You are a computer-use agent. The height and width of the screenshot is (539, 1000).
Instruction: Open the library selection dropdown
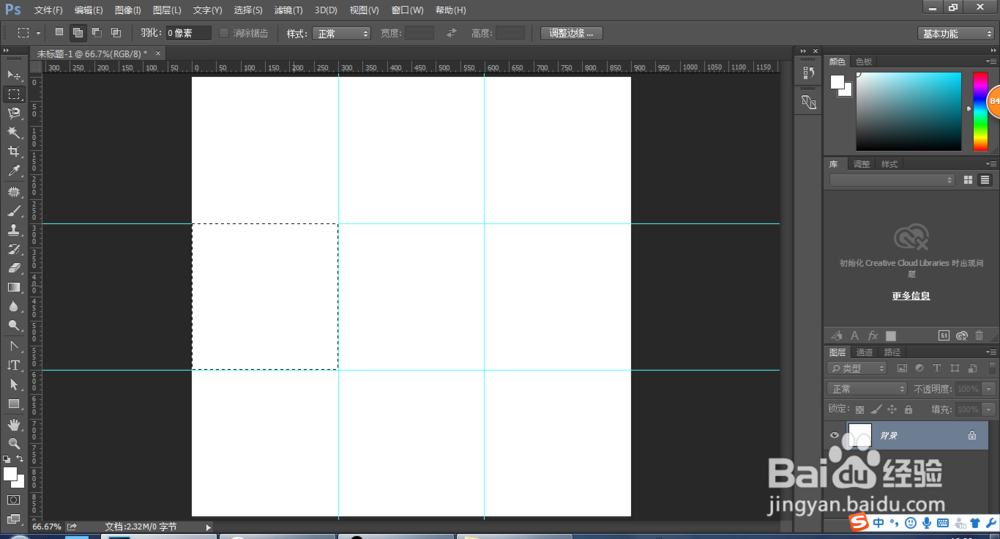[892, 180]
